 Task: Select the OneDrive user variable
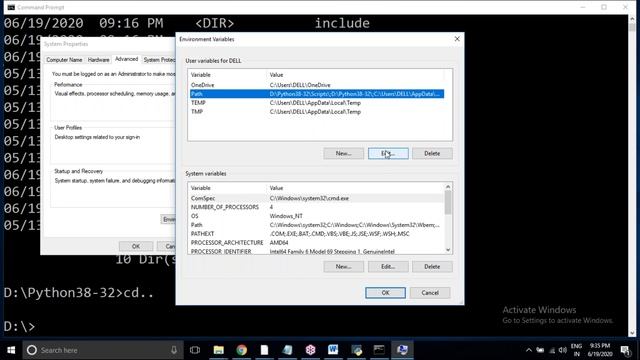[x=317, y=85]
